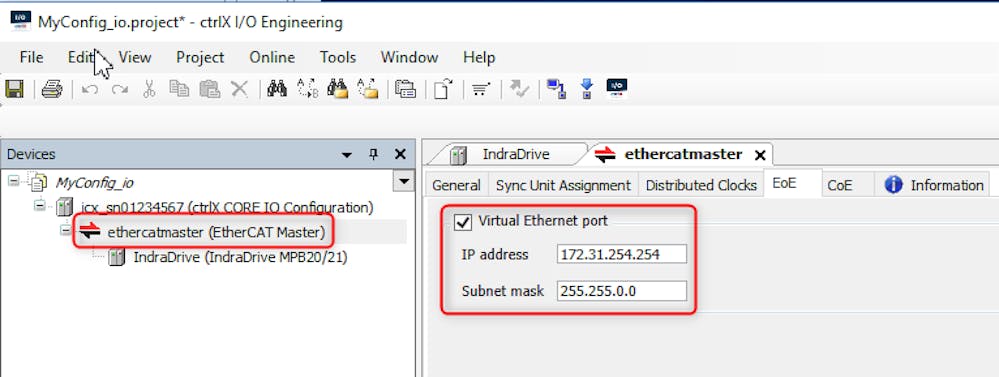The height and width of the screenshot is (377, 999).
Task: Click the Cut scissors icon
Action: 149,89
